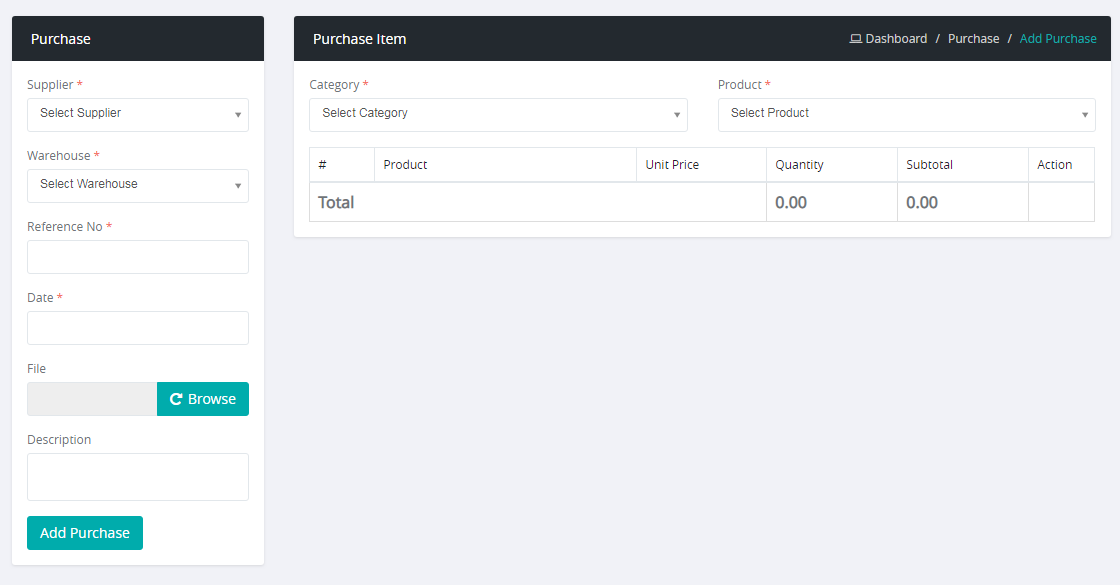Open the Select Supplier dropdown
The image size is (1120, 585).
[138, 114]
